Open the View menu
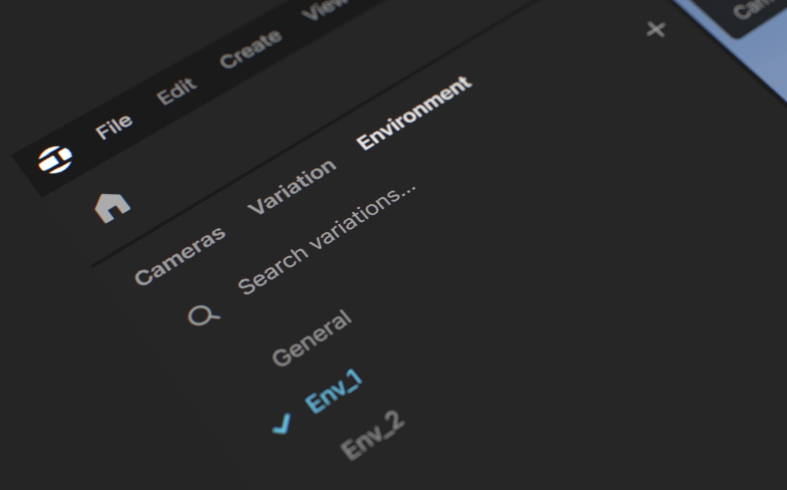 (x=325, y=9)
